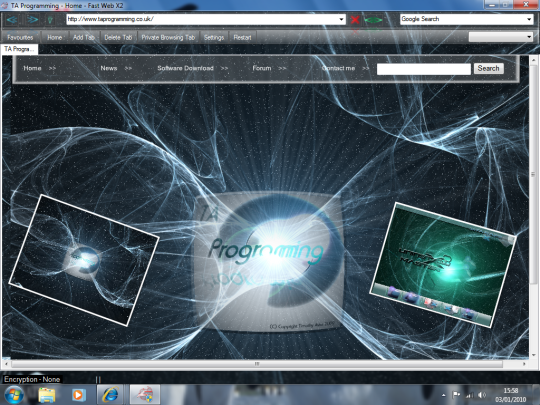Open Internet Explorer taskbar icon

pyautogui.click(x=110, y=395)
